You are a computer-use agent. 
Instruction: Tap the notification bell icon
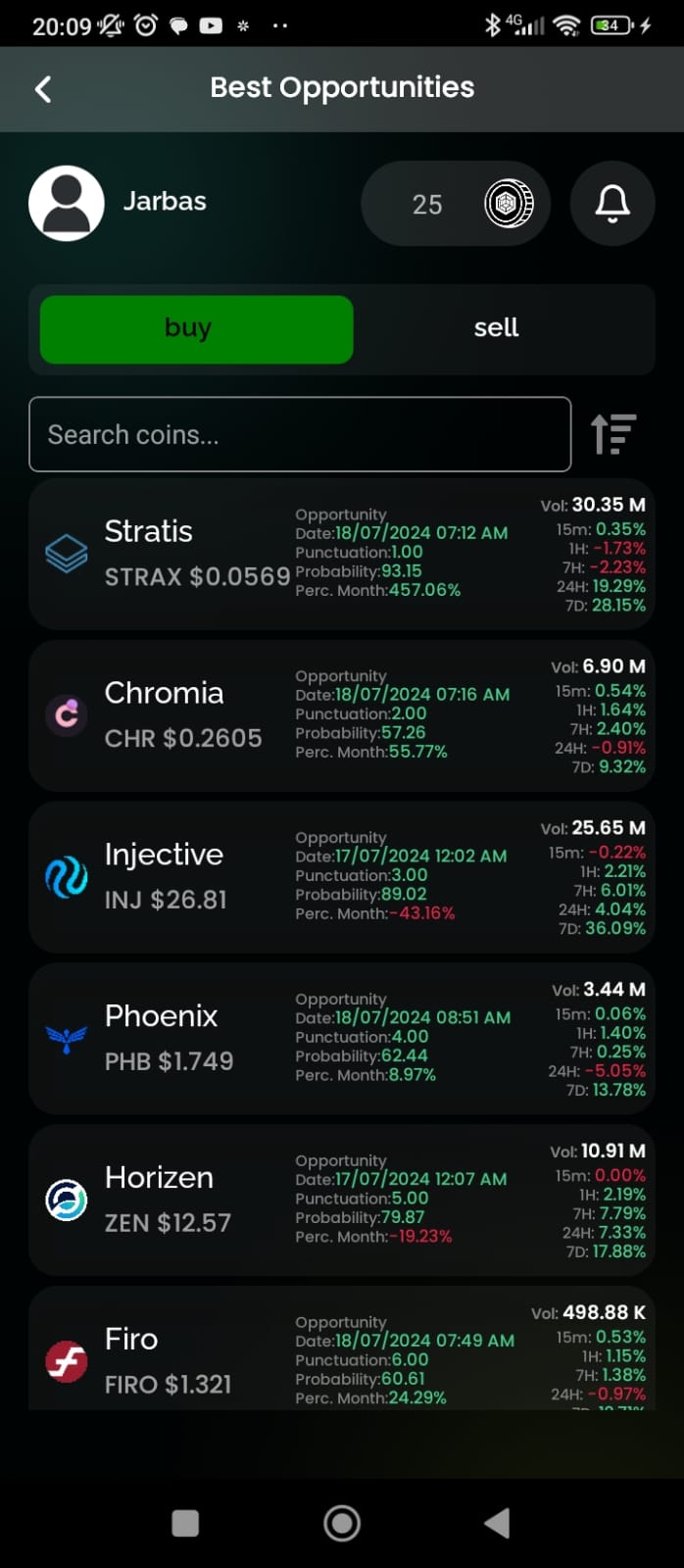[x=611, y=204]
